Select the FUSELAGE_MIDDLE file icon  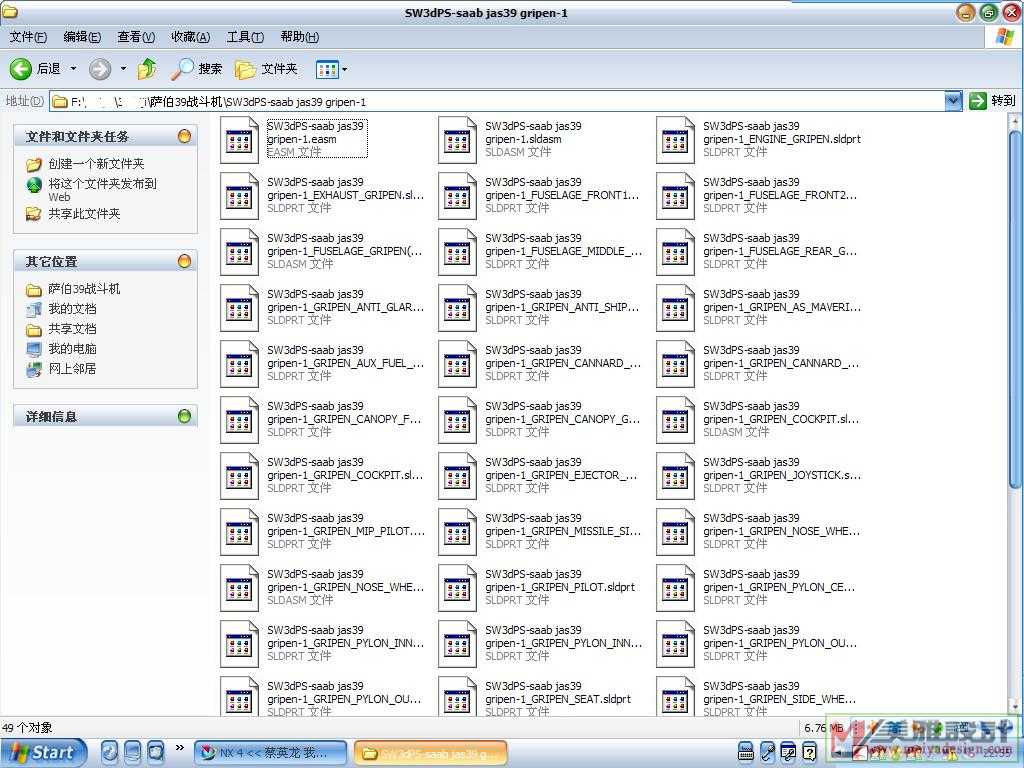tap(457, 251)
